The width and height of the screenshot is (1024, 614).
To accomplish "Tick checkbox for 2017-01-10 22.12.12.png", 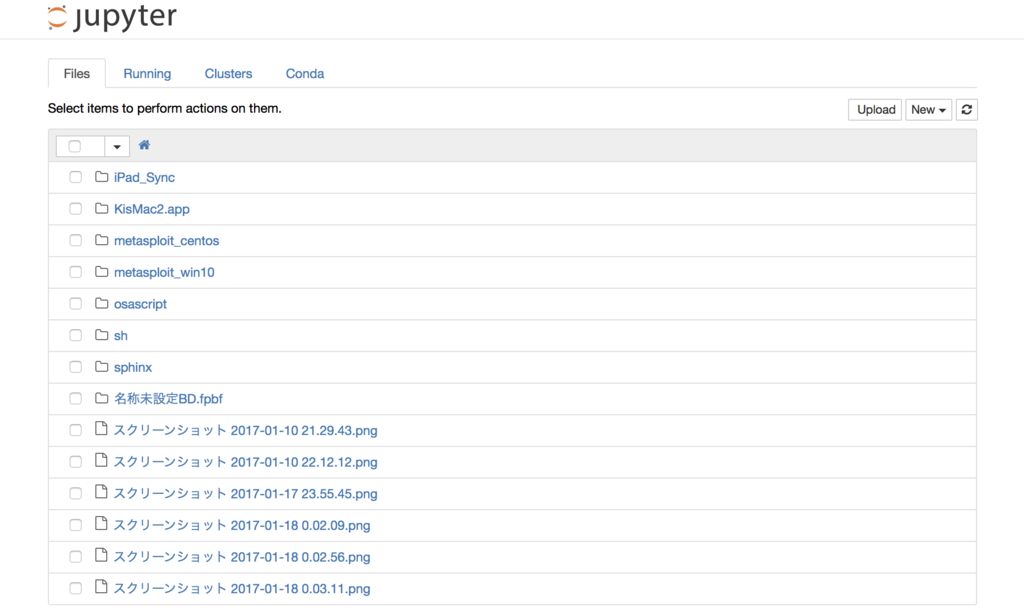I will tap(76, 462).
